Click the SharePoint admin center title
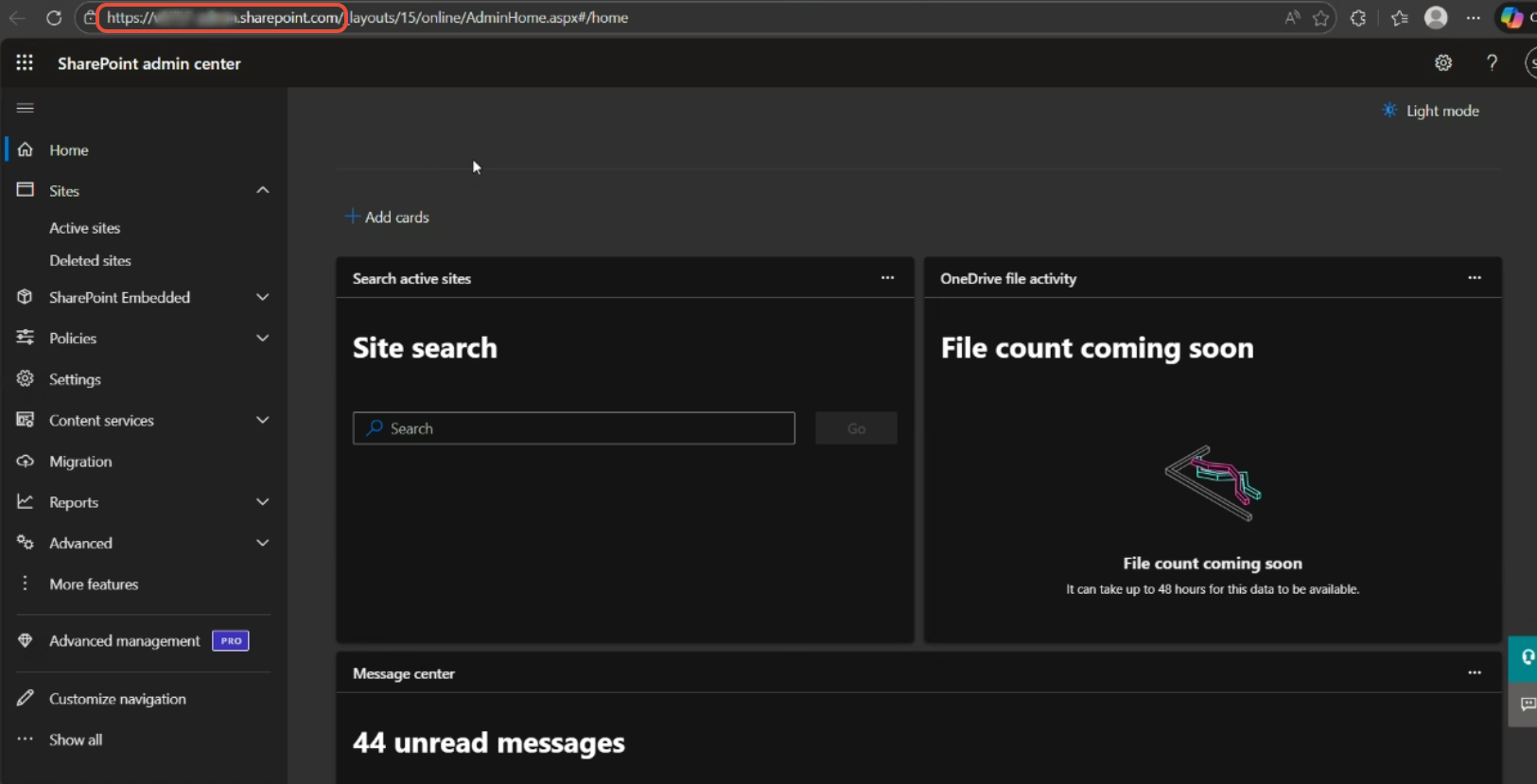The width and height of the screenshot is (1537, 784). 149,63
